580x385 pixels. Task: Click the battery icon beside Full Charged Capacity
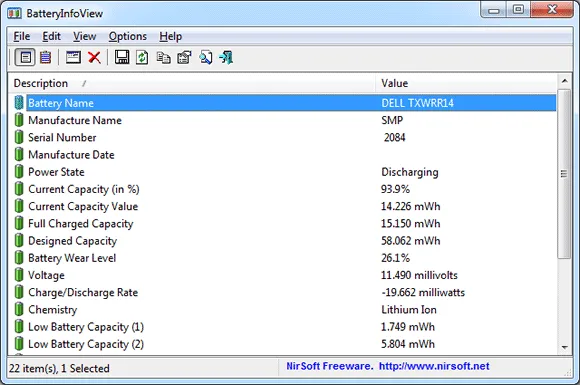pos(19,223)
